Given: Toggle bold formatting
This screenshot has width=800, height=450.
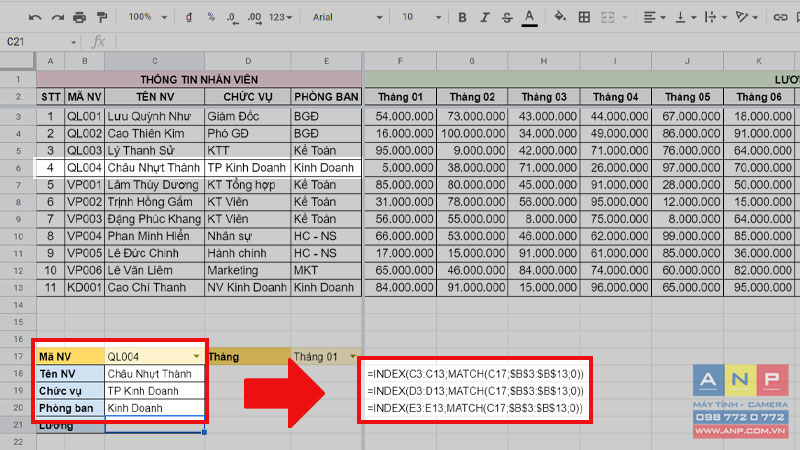Looking at the screenshot, I should (x=462, y=17).
